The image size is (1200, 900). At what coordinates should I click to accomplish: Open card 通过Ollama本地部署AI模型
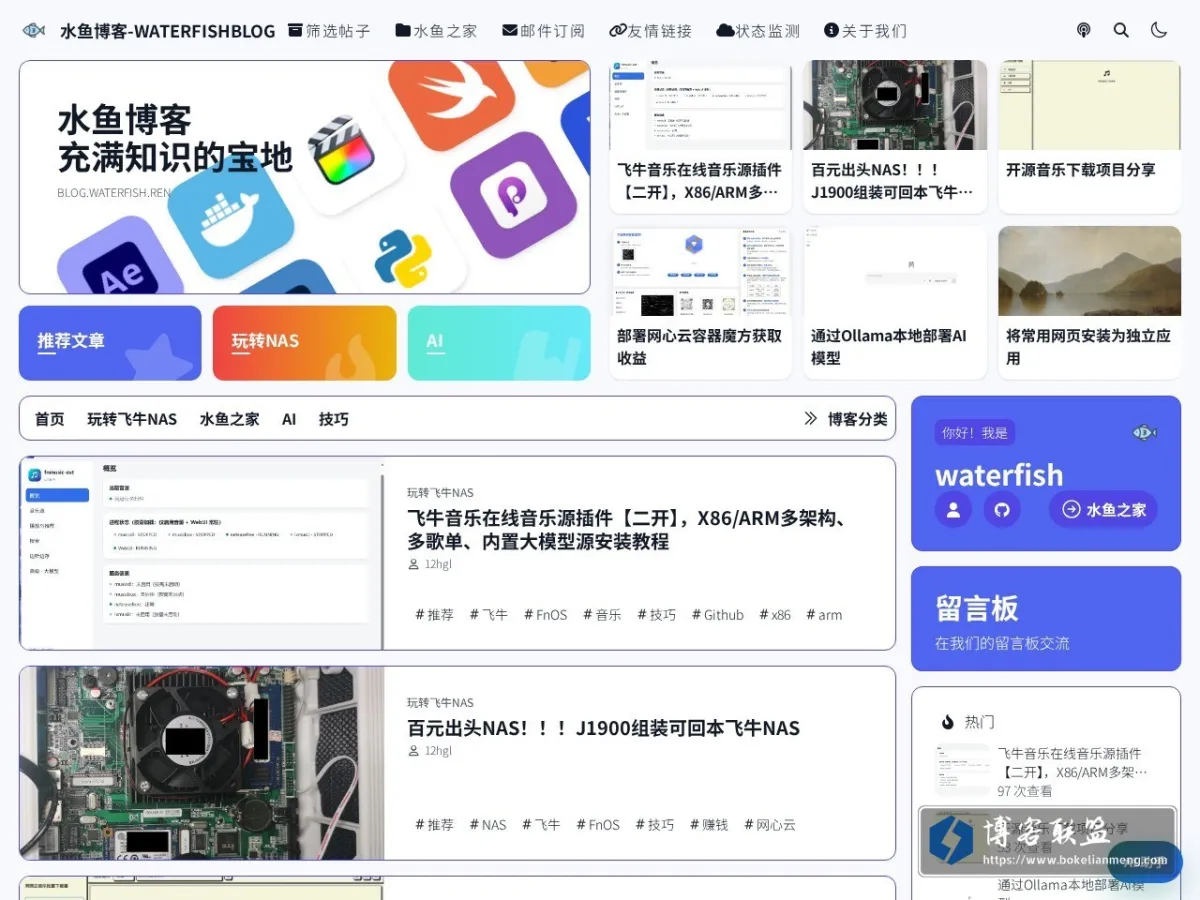click(x=895, y=302)
